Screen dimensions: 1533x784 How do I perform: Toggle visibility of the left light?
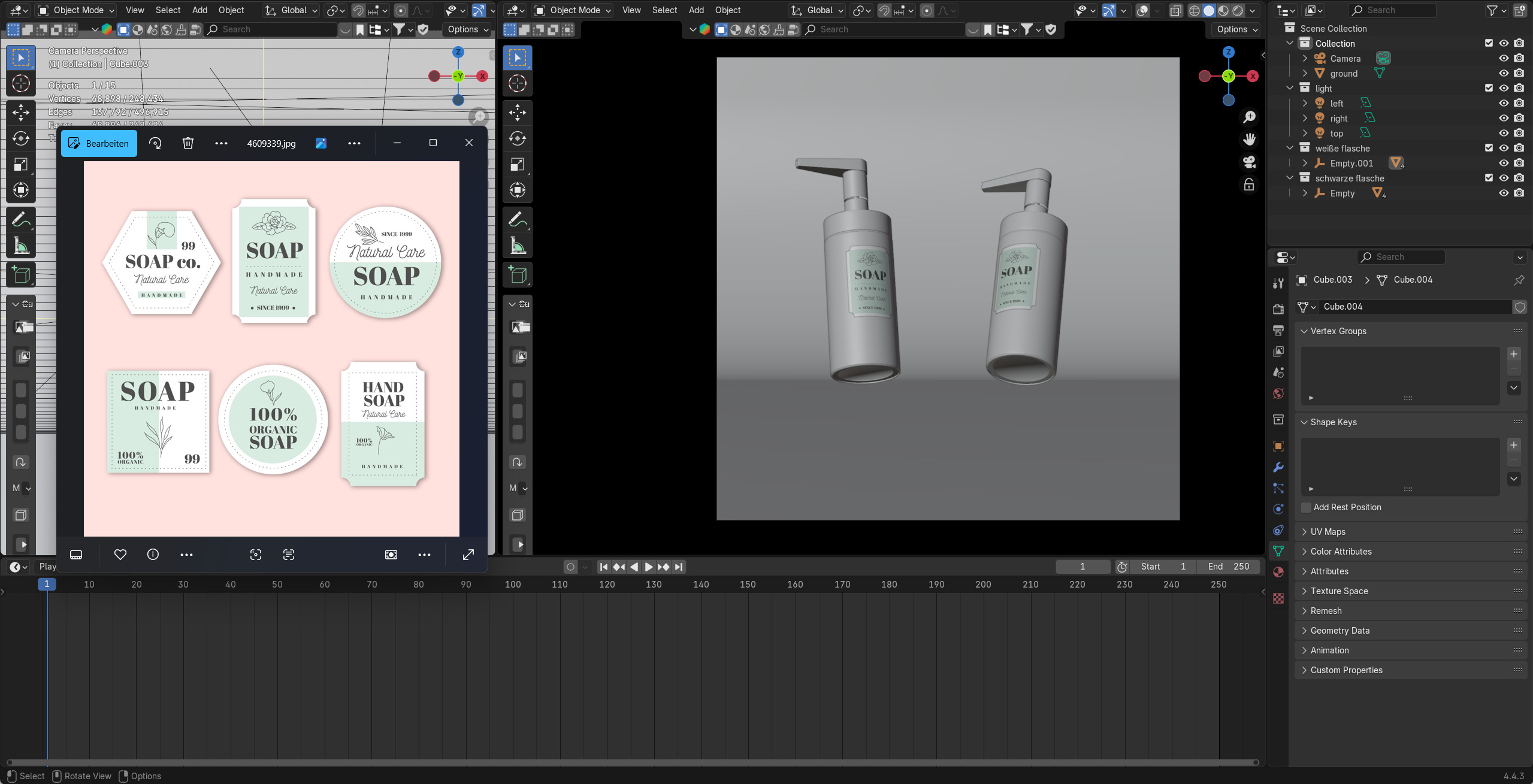click(x=1504, y=103)
